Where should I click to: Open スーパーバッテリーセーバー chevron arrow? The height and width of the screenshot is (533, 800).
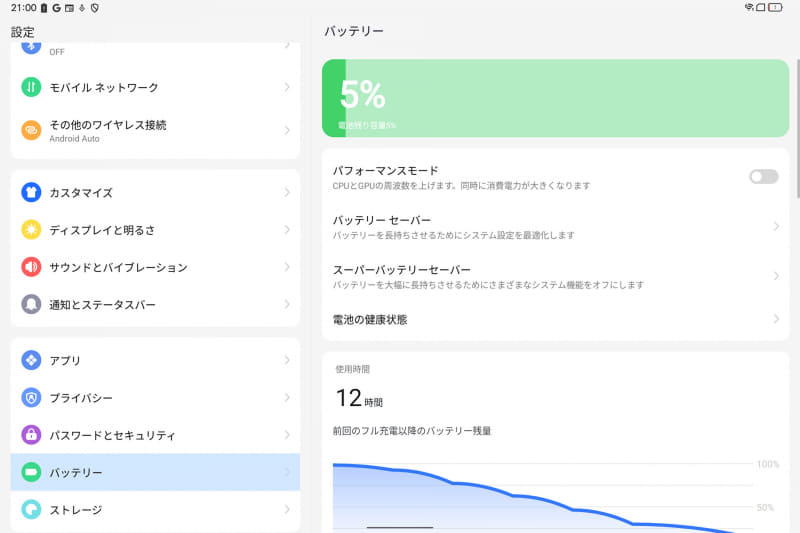tap(776, 275)
